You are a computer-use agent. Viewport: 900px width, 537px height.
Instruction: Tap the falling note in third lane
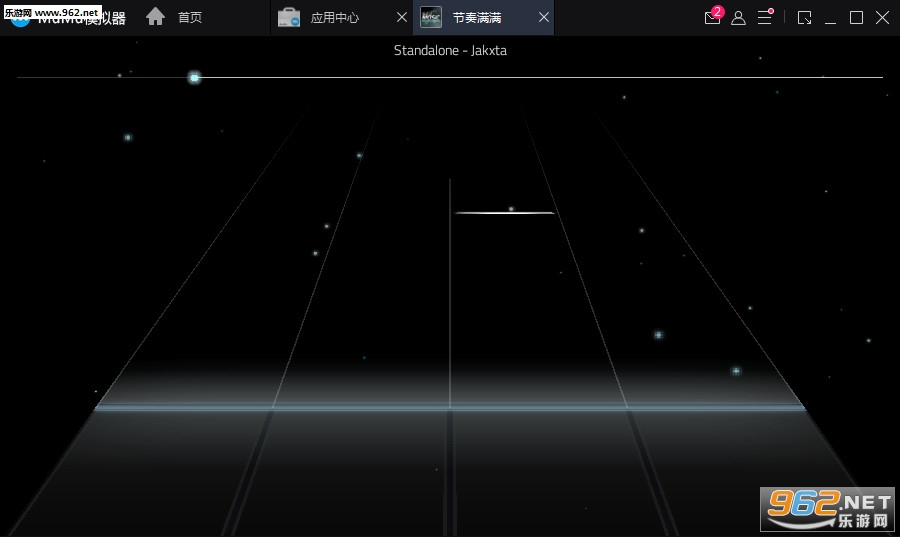pyautogui.click(x=505, y=212)
